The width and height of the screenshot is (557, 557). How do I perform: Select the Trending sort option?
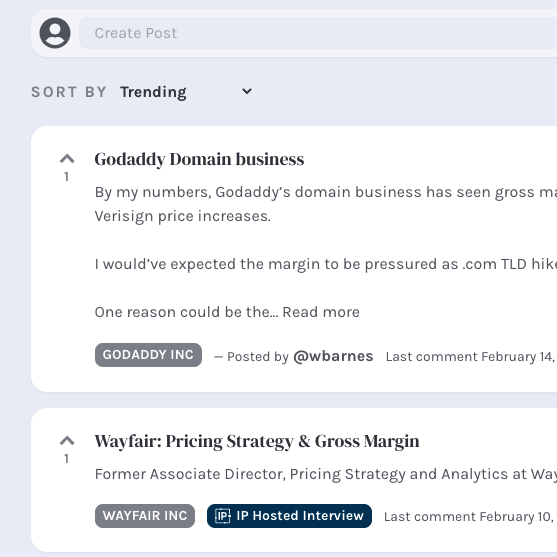click(153, 92)
